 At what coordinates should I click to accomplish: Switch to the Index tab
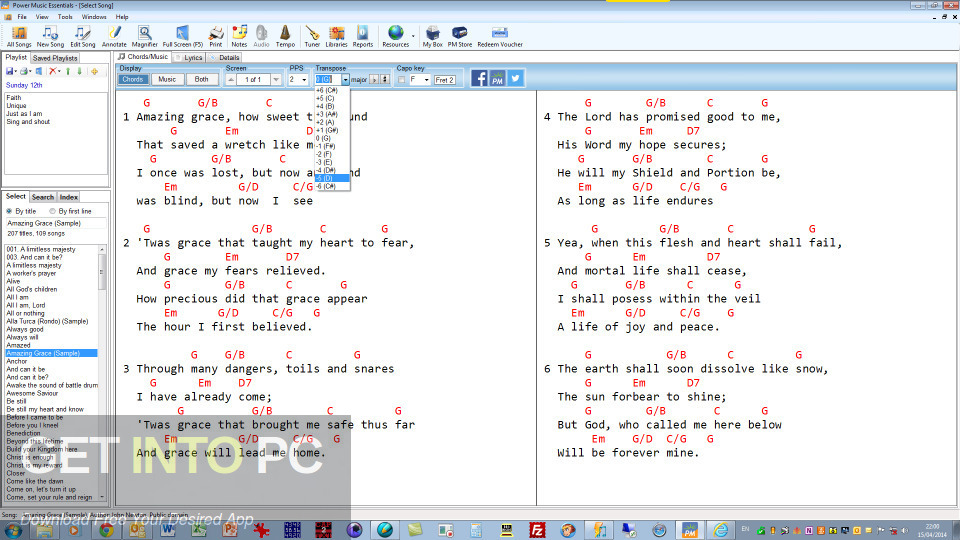point(69,197)
